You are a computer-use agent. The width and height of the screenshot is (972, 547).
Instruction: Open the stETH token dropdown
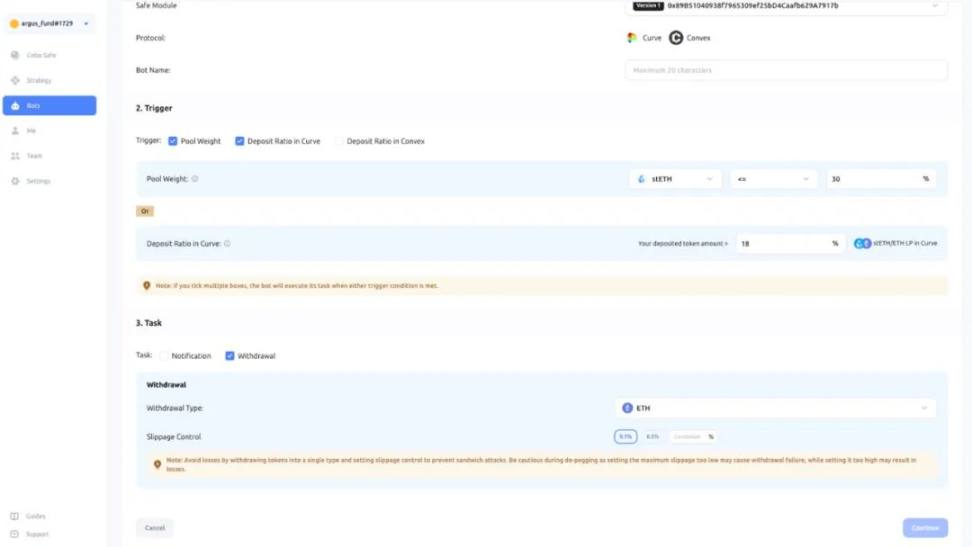pyautogui.click(x=676, y=179)
